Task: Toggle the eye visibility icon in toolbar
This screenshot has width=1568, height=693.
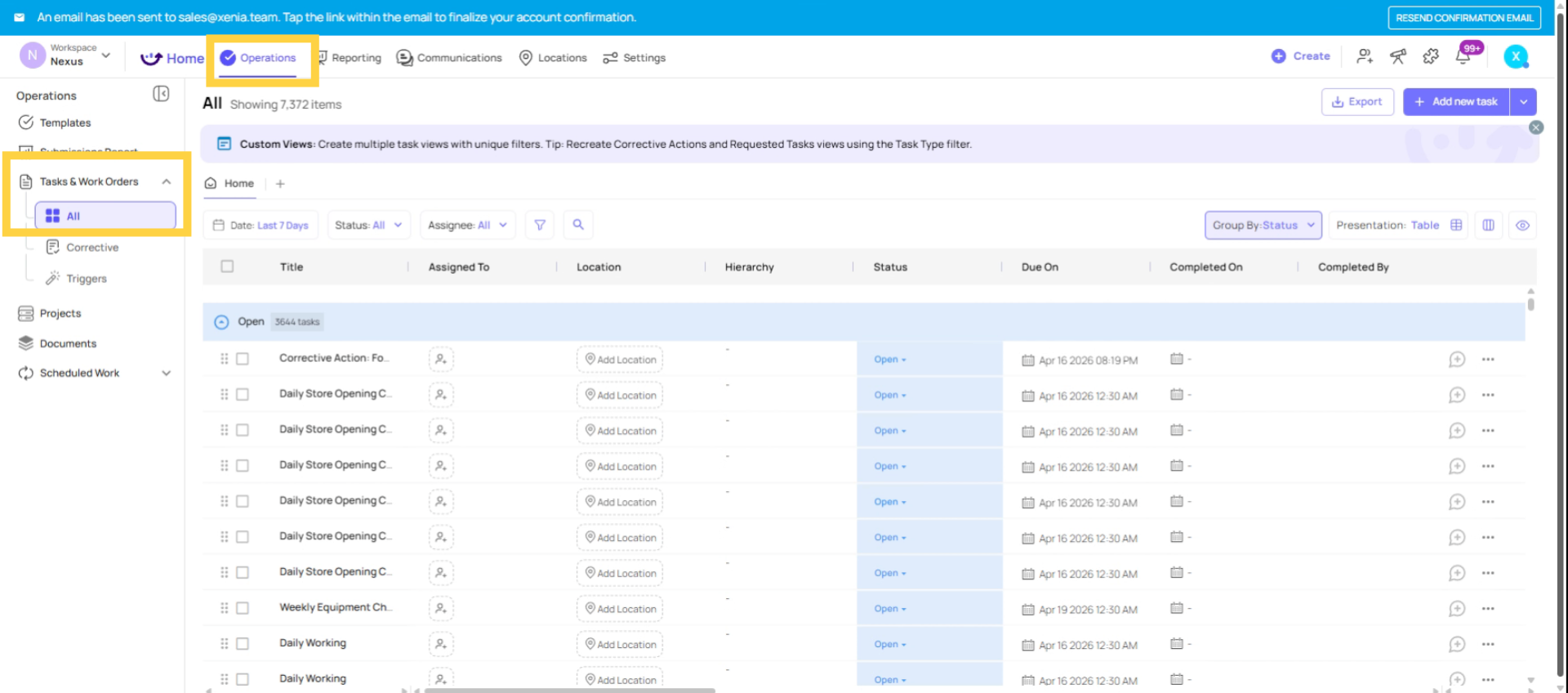Action: [x=1523, y=226]
